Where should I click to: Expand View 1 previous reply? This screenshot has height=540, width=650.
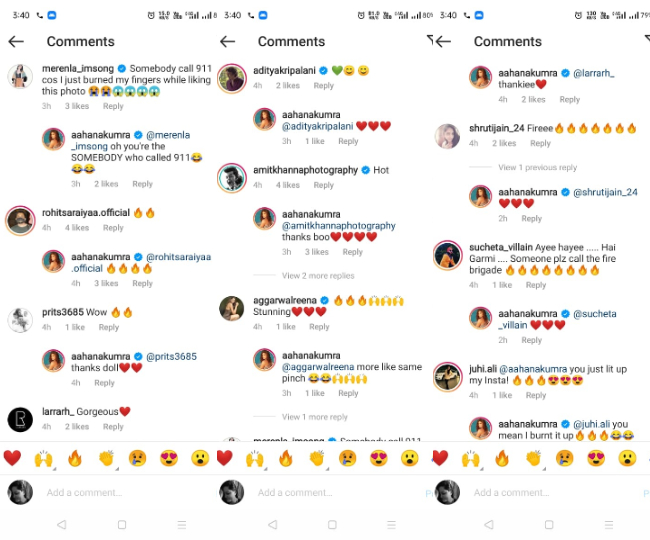(537, 167)
